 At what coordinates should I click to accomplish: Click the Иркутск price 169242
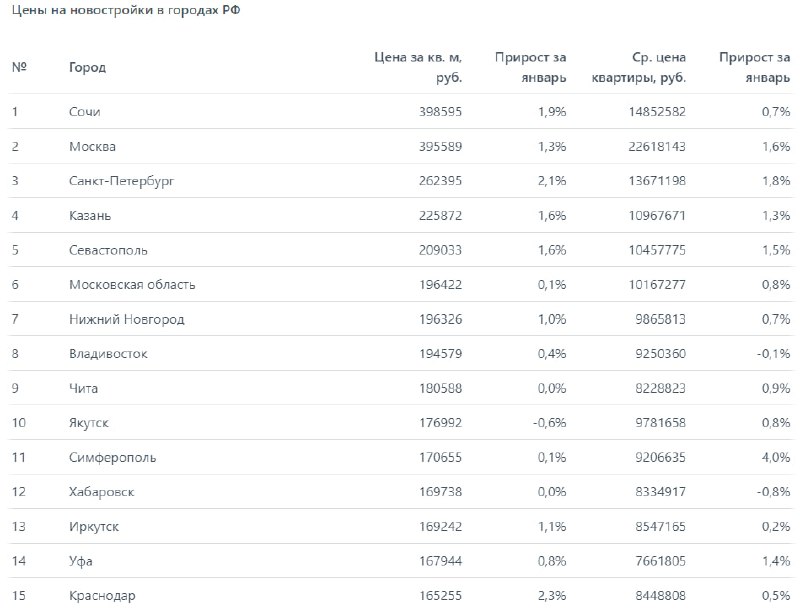[x=440, y=526]
